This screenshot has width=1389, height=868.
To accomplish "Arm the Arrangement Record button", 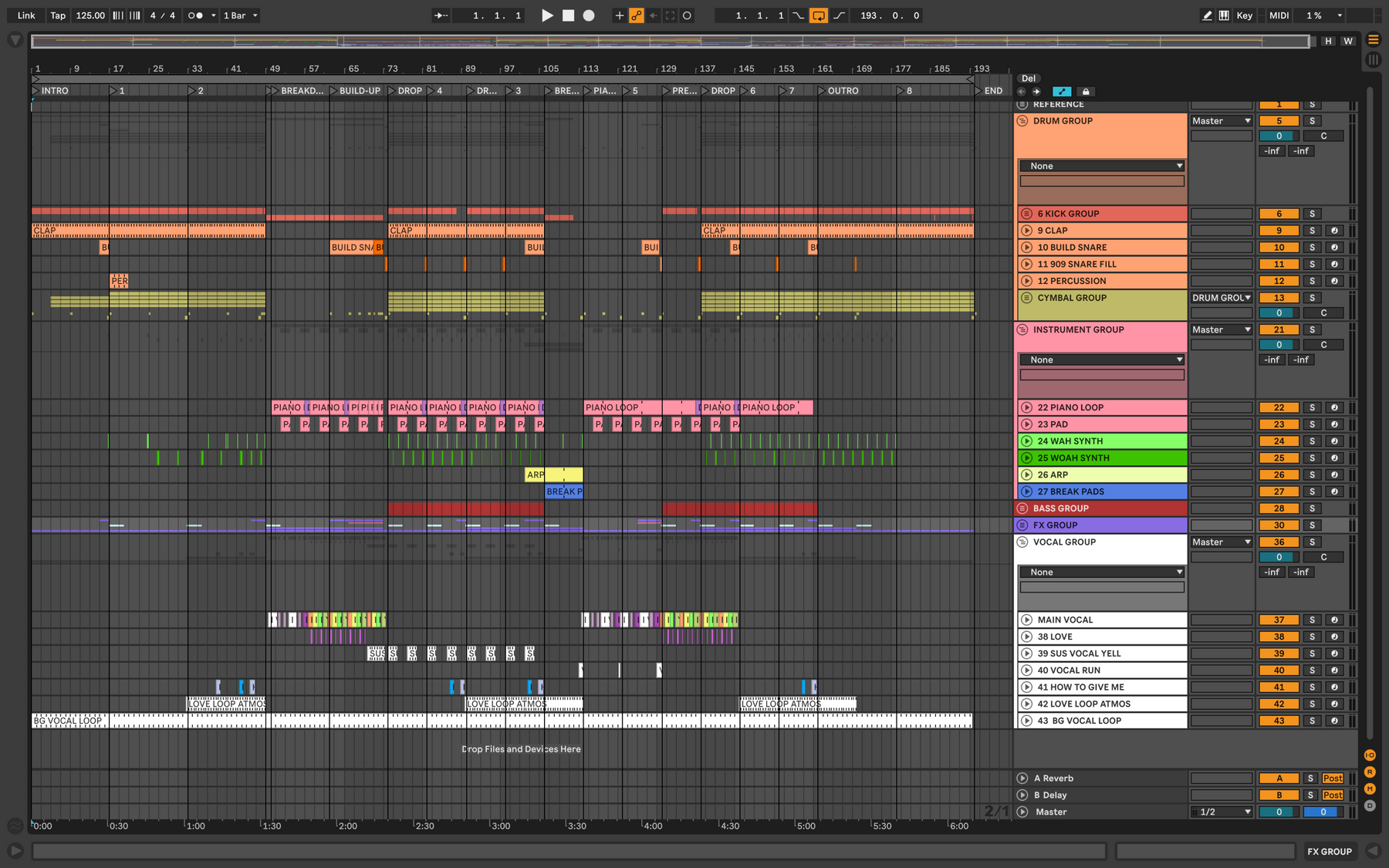I will pyautogui.click(x=589, y=15).
